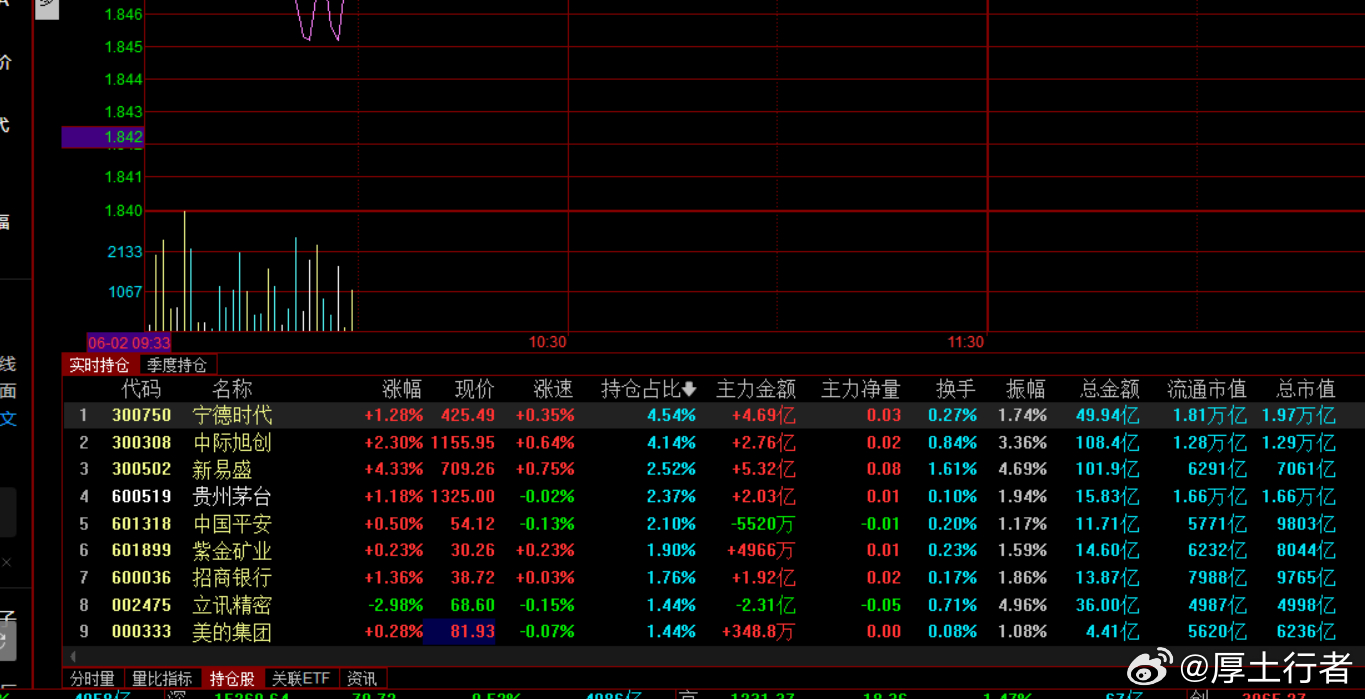The height and width of the screenshot is (699, 1365).
Task: Click the price 1155.95 of 中际旭创
Action: (x=463, y=442)
